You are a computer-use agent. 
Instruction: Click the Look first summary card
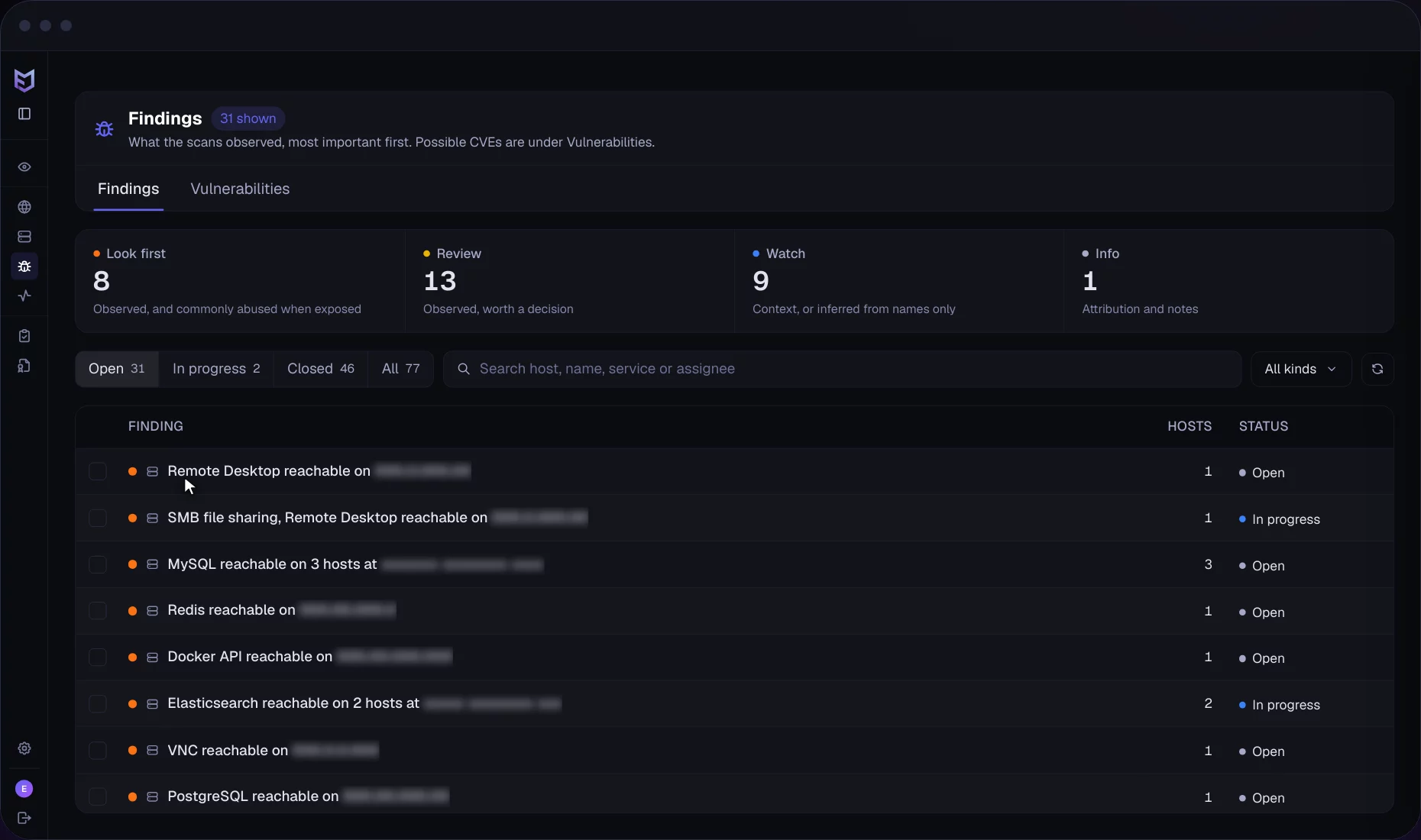pyautogui.click(x=240, y=281)
